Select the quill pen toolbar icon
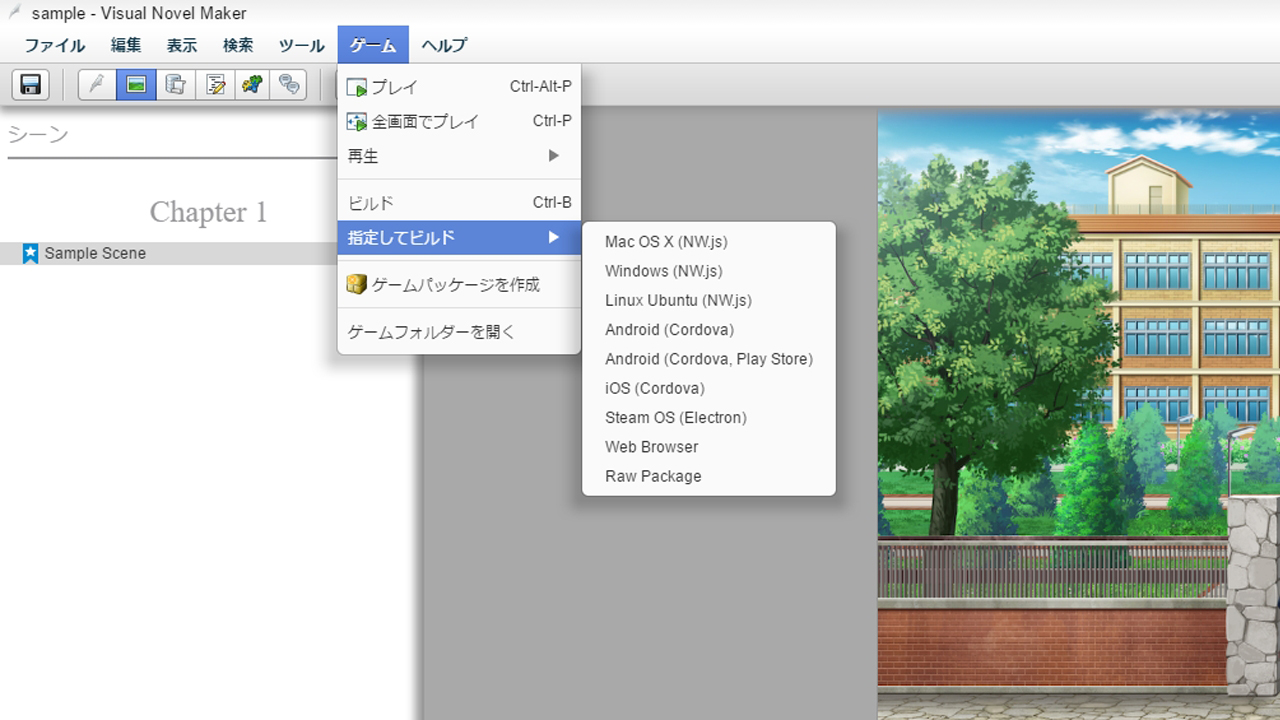The image size is (1280, 720). 97,84
